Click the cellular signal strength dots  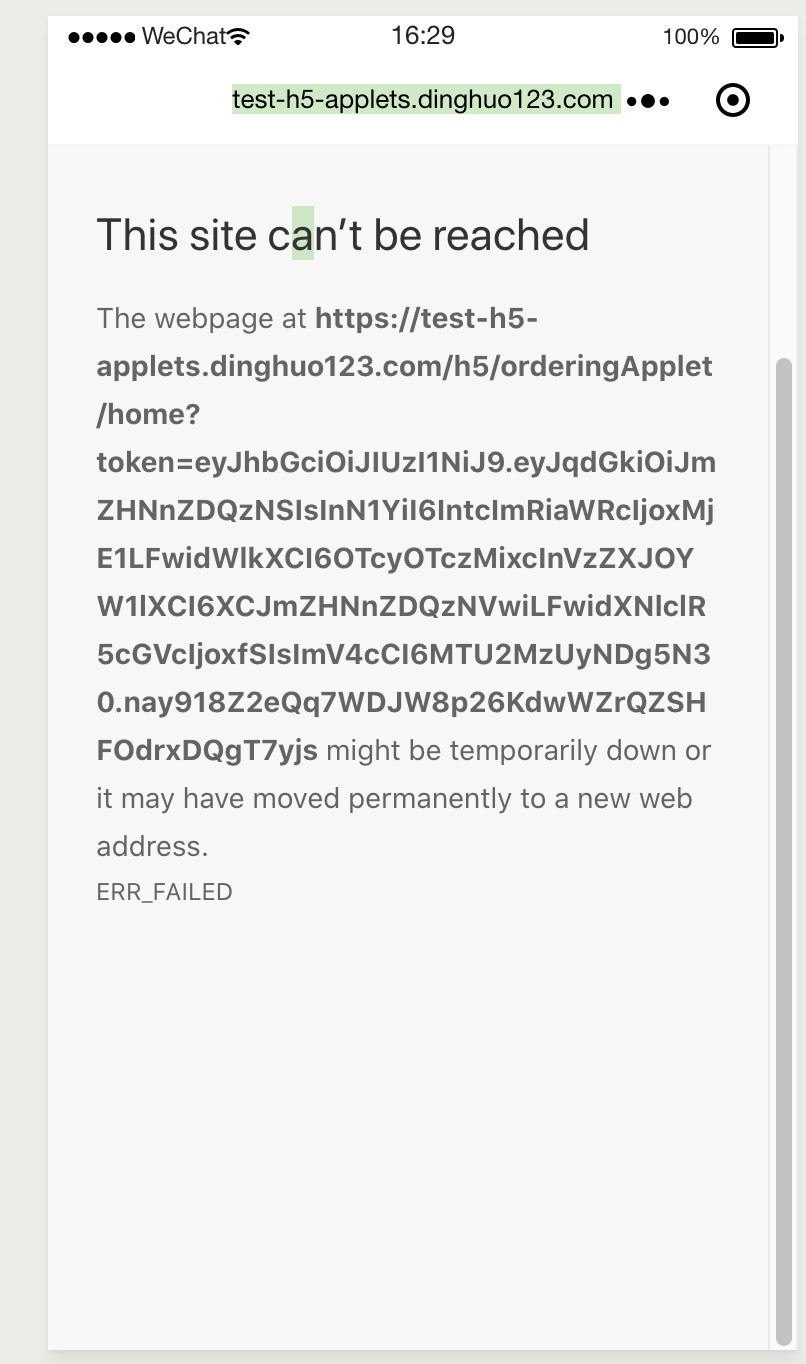coord(101,37)
